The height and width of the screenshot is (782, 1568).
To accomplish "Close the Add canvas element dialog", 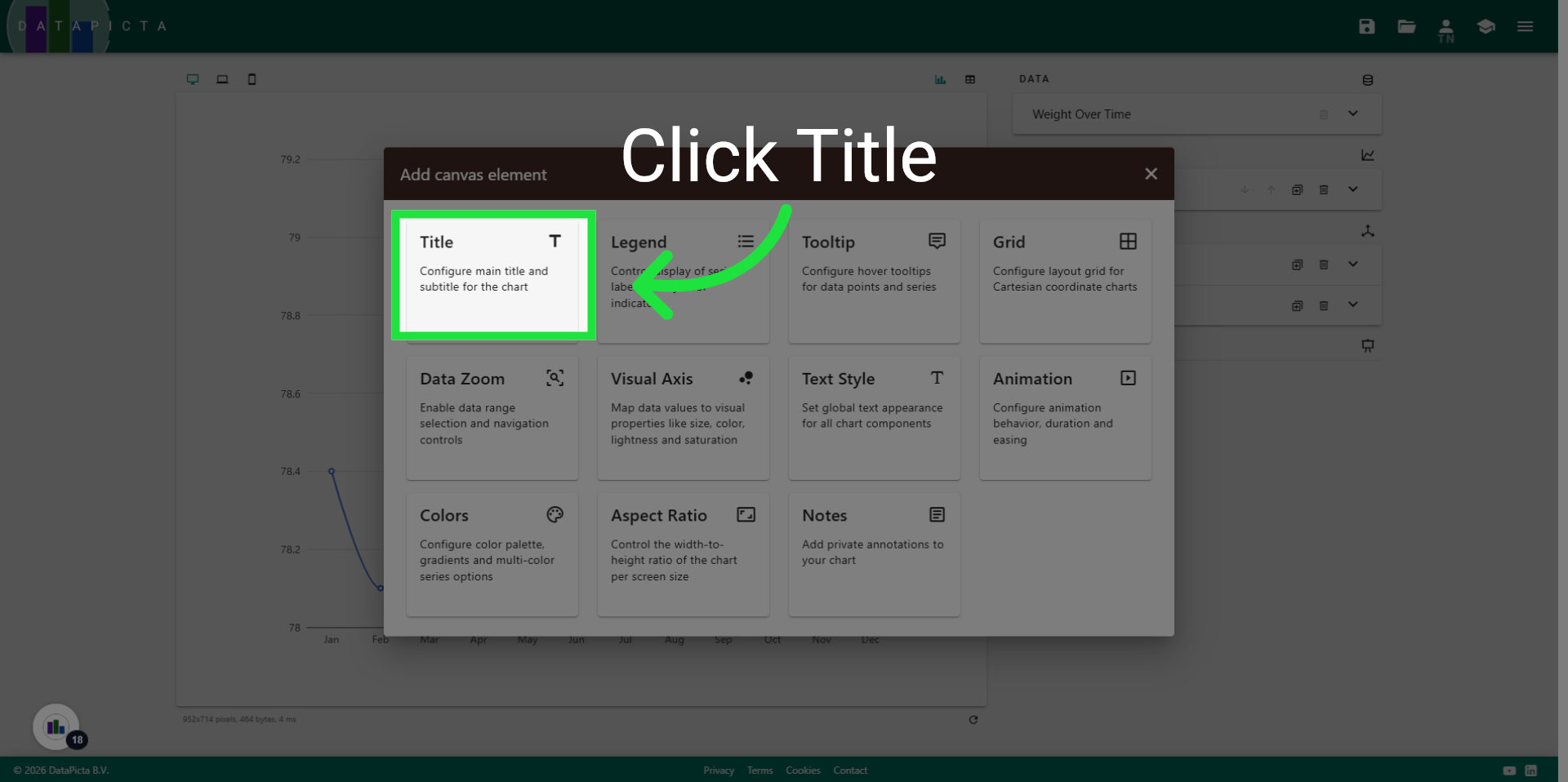I will coord(1151,174).
